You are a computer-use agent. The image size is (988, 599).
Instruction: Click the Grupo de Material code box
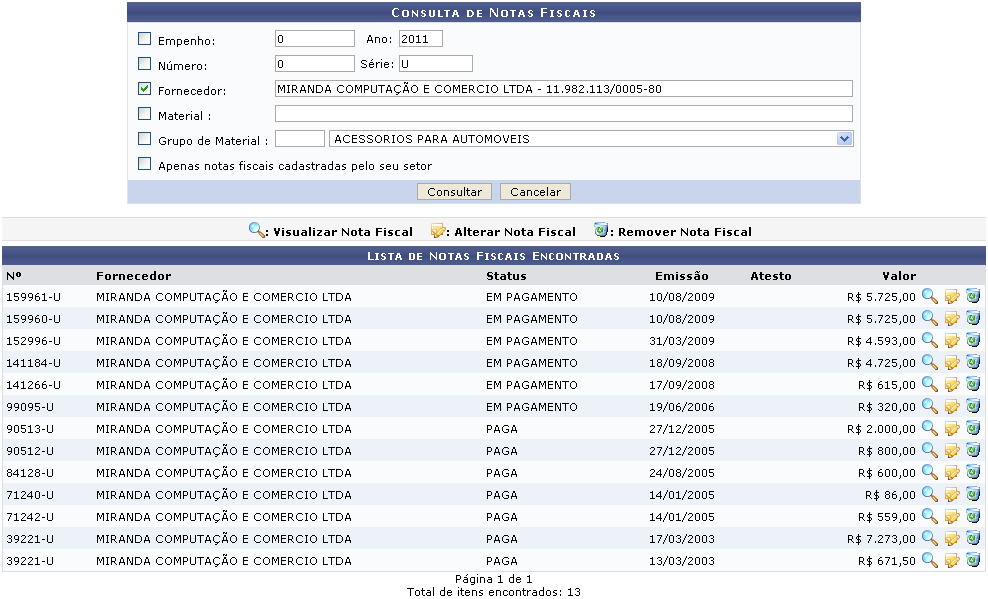click(300, 139)
